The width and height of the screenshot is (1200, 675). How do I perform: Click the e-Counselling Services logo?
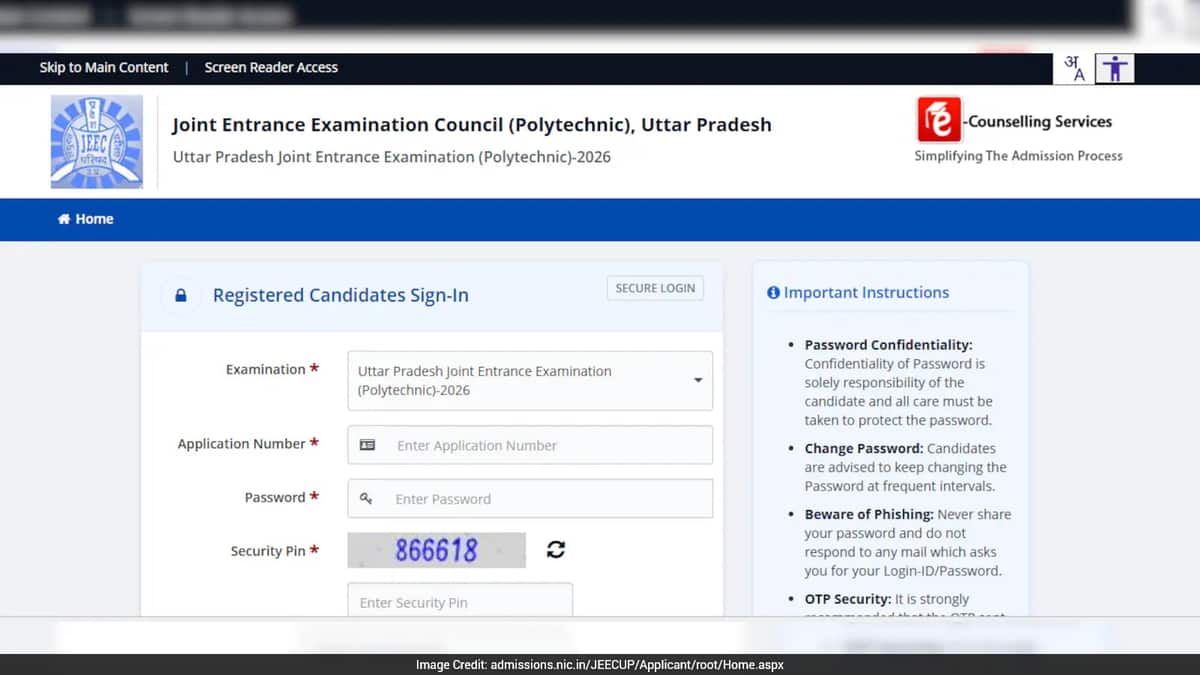pos(1014,121)
